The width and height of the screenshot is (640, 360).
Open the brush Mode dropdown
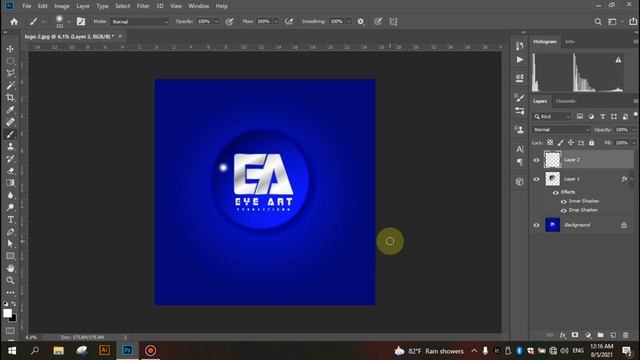[140, 22]
